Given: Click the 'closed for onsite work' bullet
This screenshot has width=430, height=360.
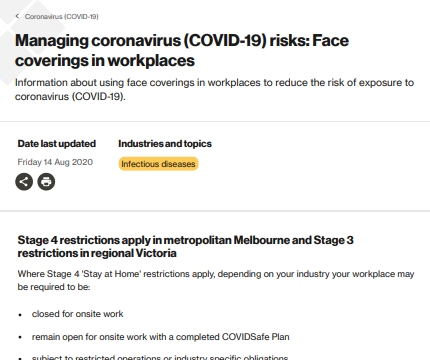Looking at the screenshot, I should pos(77,314).
